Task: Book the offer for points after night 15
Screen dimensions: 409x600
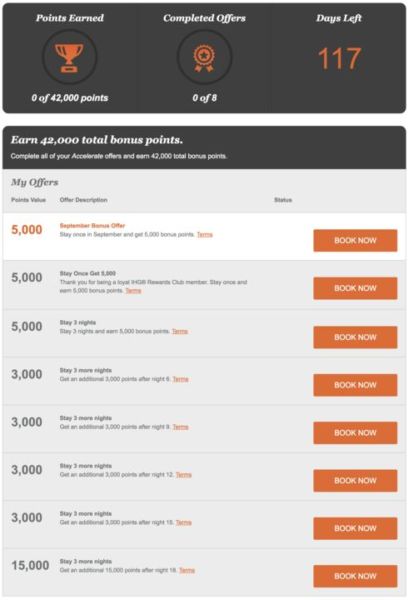Action: (x=355, y=528)
